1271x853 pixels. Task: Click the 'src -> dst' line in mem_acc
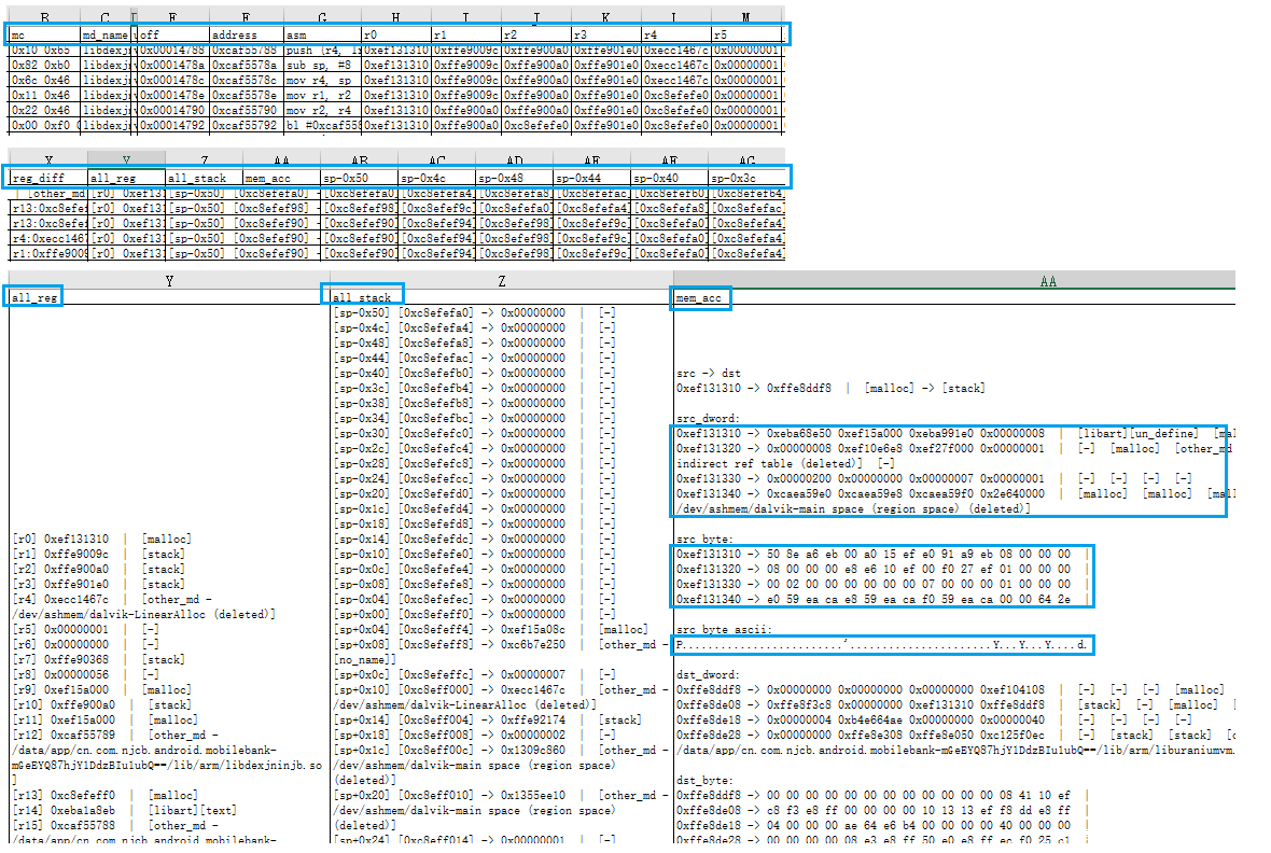click(x=709, y=373)
